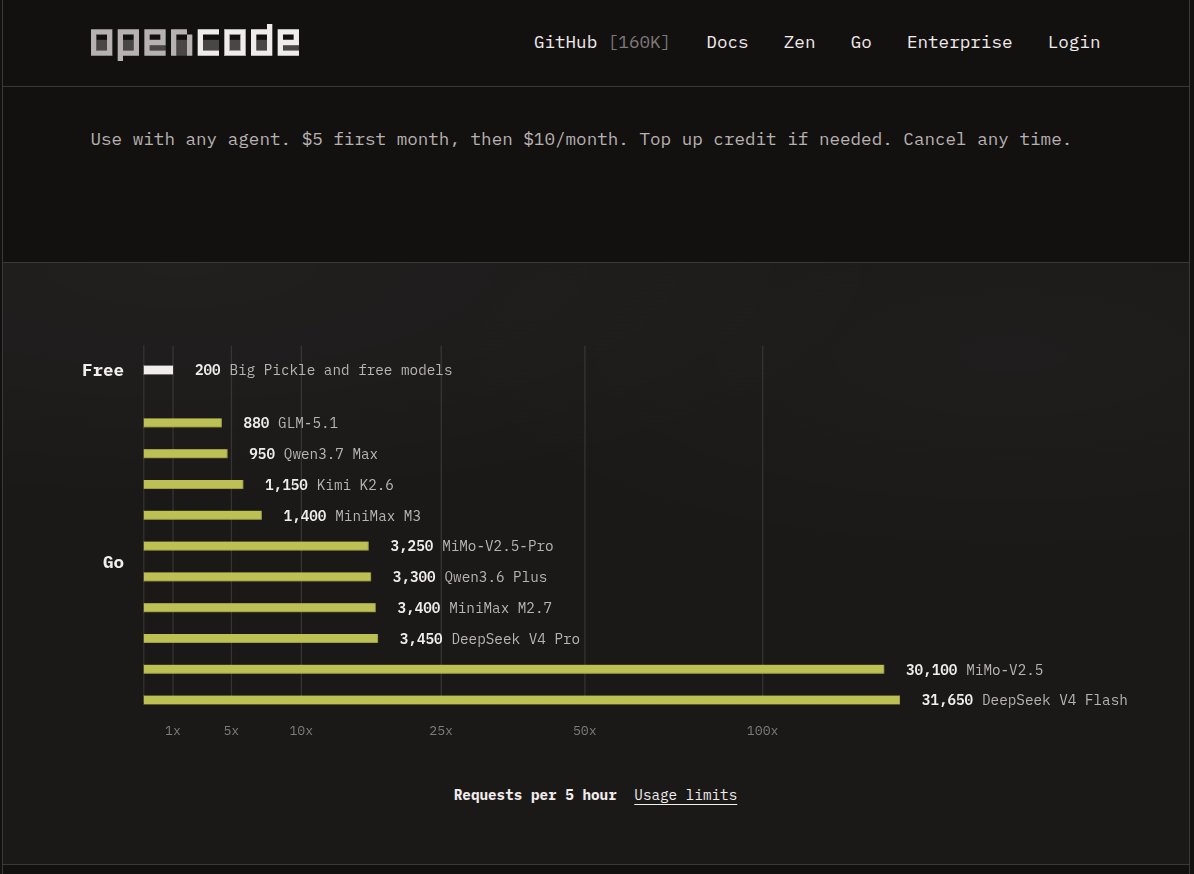Click the '100x' axis label
Image resolution: width=1194 pixels, height=874 pixels.
click(x=762, y=731)
